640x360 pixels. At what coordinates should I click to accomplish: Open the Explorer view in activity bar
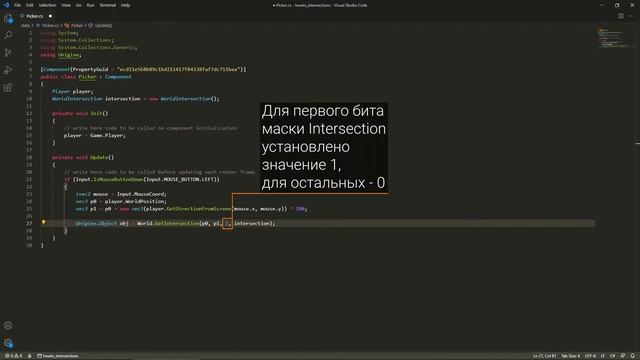(x=8, y=18)
